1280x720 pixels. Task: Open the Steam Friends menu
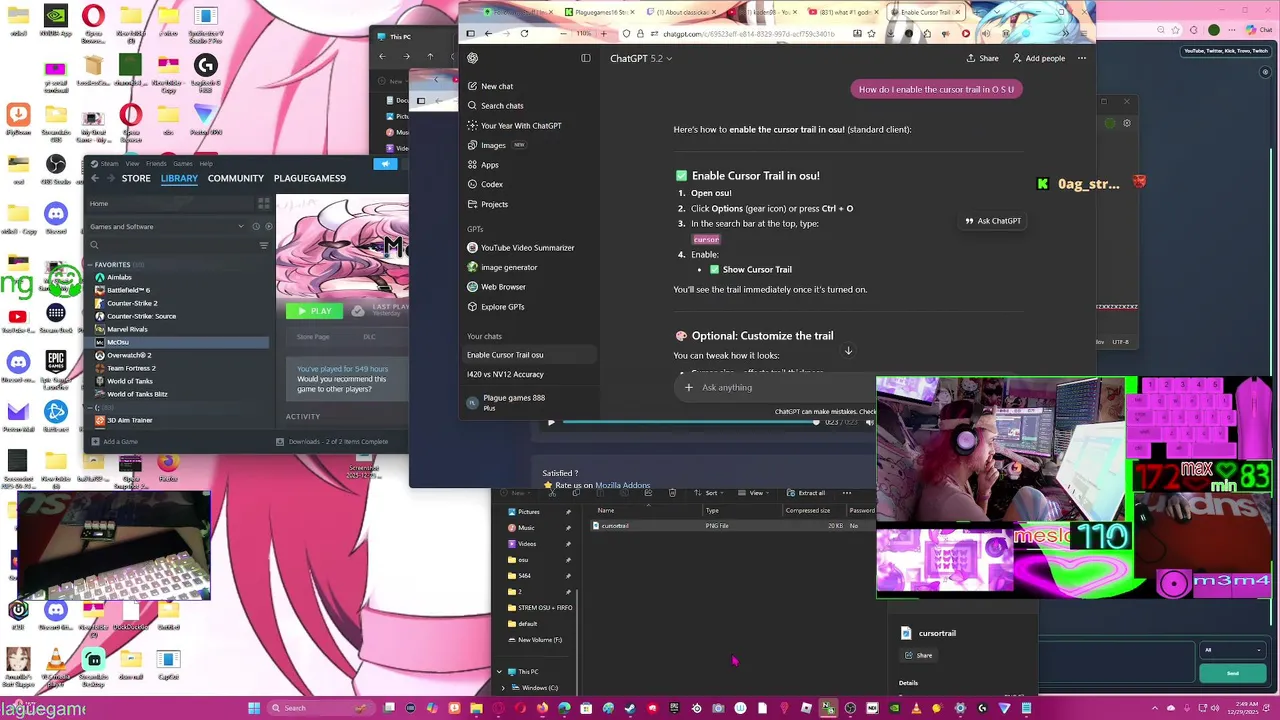point(156,163)
